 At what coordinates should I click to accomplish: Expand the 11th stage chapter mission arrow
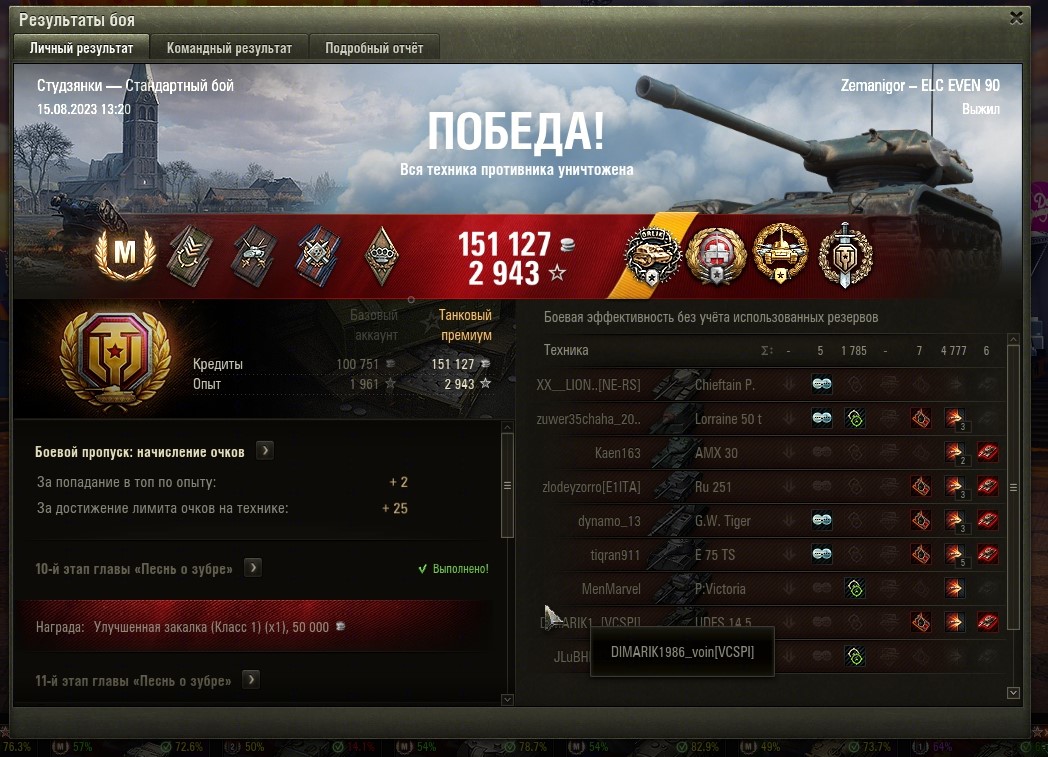(251, 680)
